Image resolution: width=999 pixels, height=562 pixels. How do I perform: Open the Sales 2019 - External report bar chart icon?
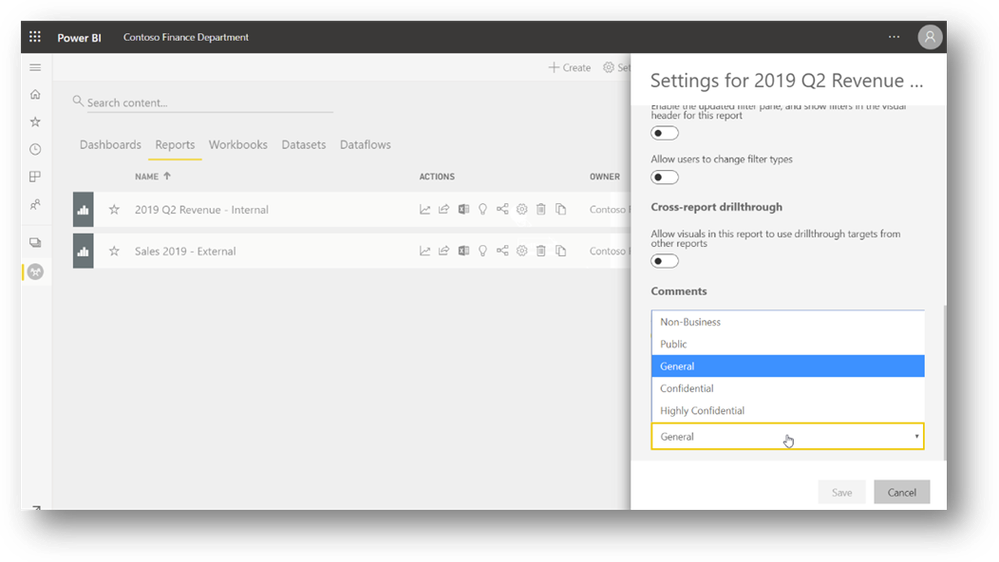pyautogui.click(x=83, y=251)
